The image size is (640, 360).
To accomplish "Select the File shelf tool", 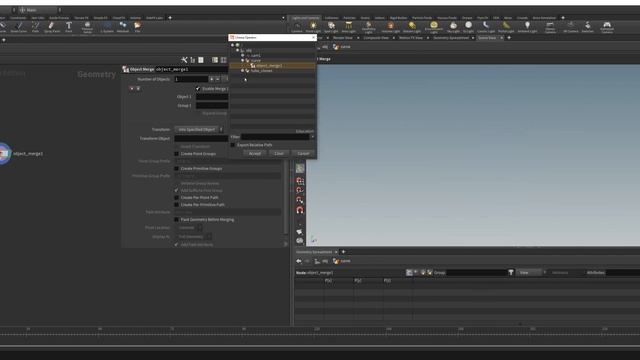I will tap(138, 27).
